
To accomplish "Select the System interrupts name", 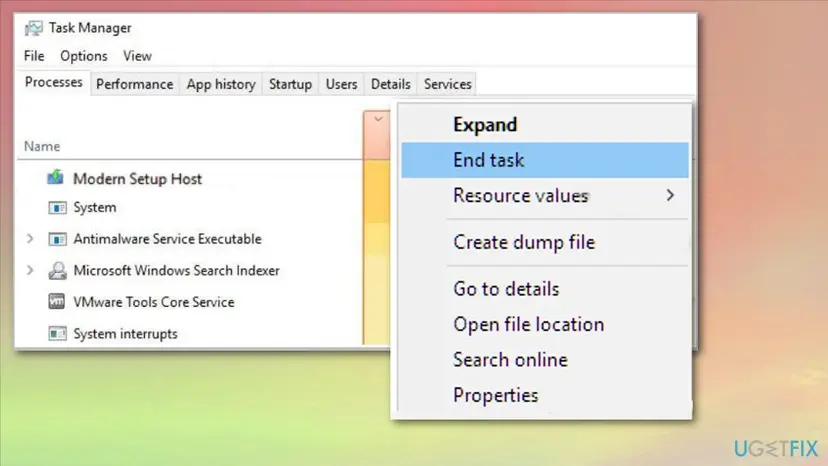I will point(125,334).
